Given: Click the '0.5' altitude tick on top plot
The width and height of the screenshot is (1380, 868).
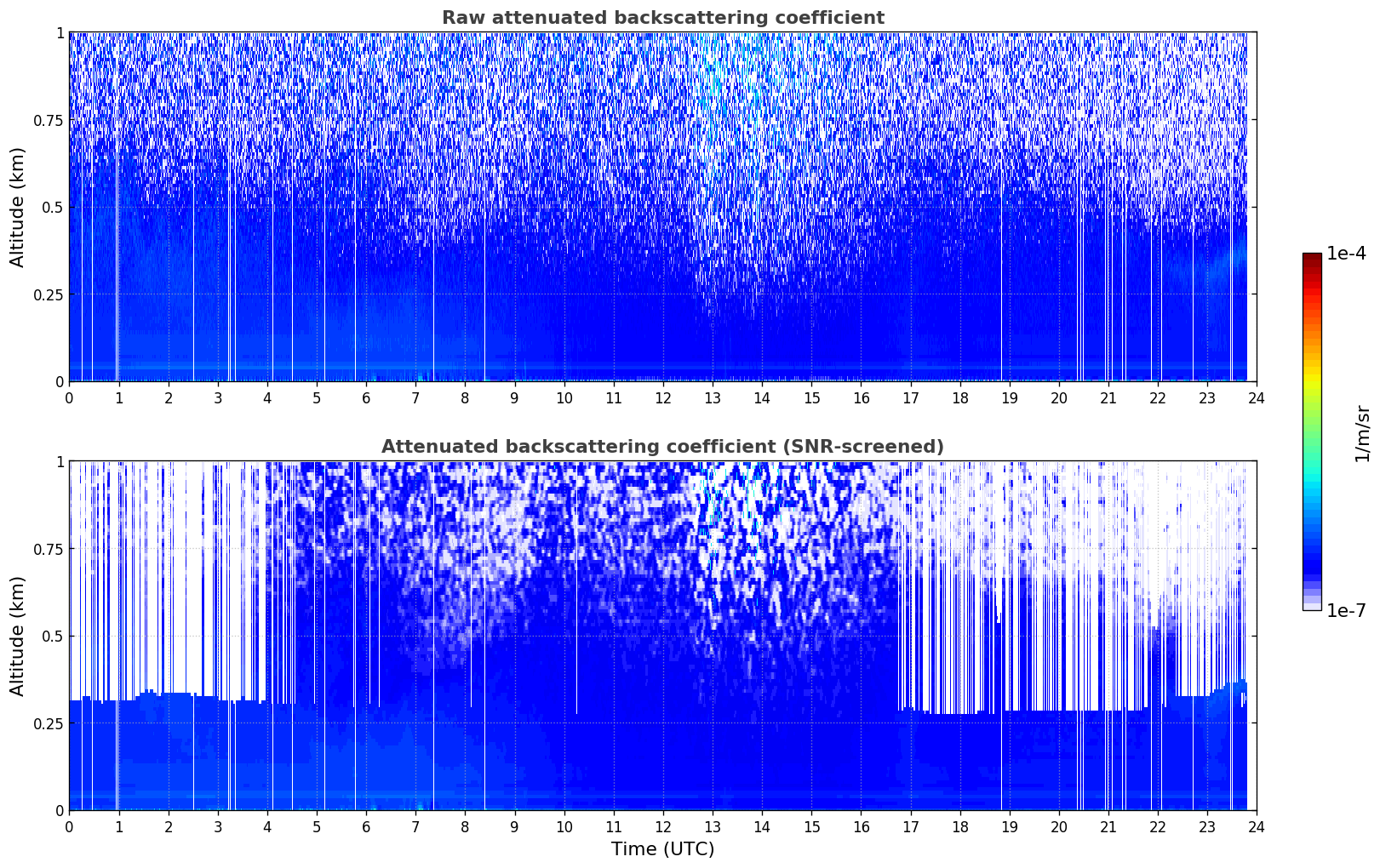Looking at the screenshot, I should click(54, 208).
